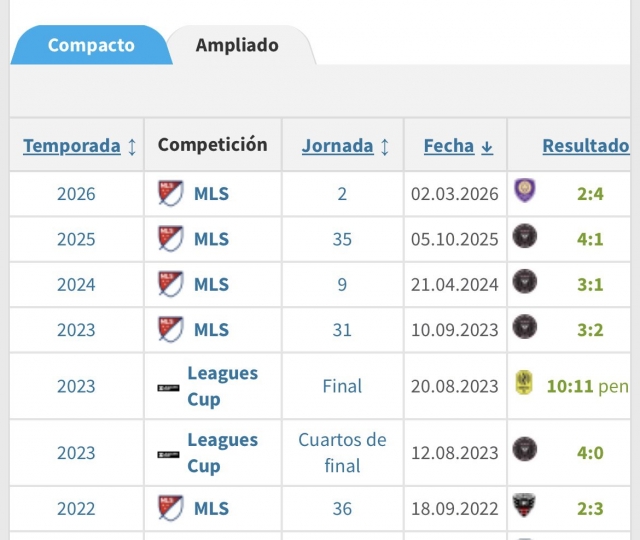This screenshot has height=540, width=640.
Task: Click the Leagues Cup logo in the Final row
Action: 168,388
